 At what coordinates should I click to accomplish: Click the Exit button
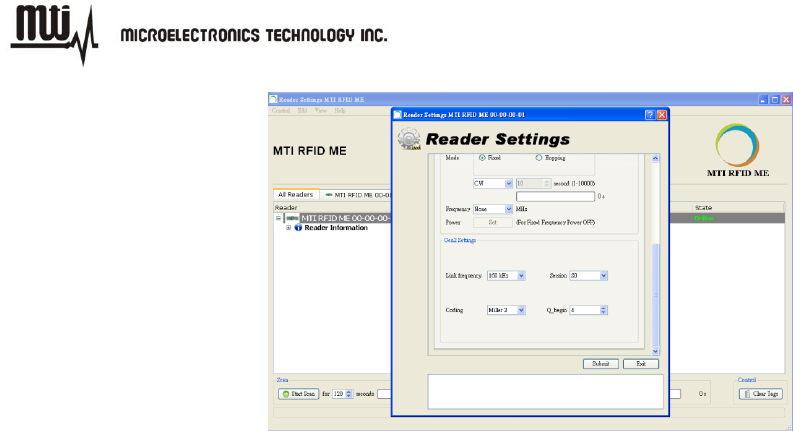pyautogui.click(x=641, y=364)
